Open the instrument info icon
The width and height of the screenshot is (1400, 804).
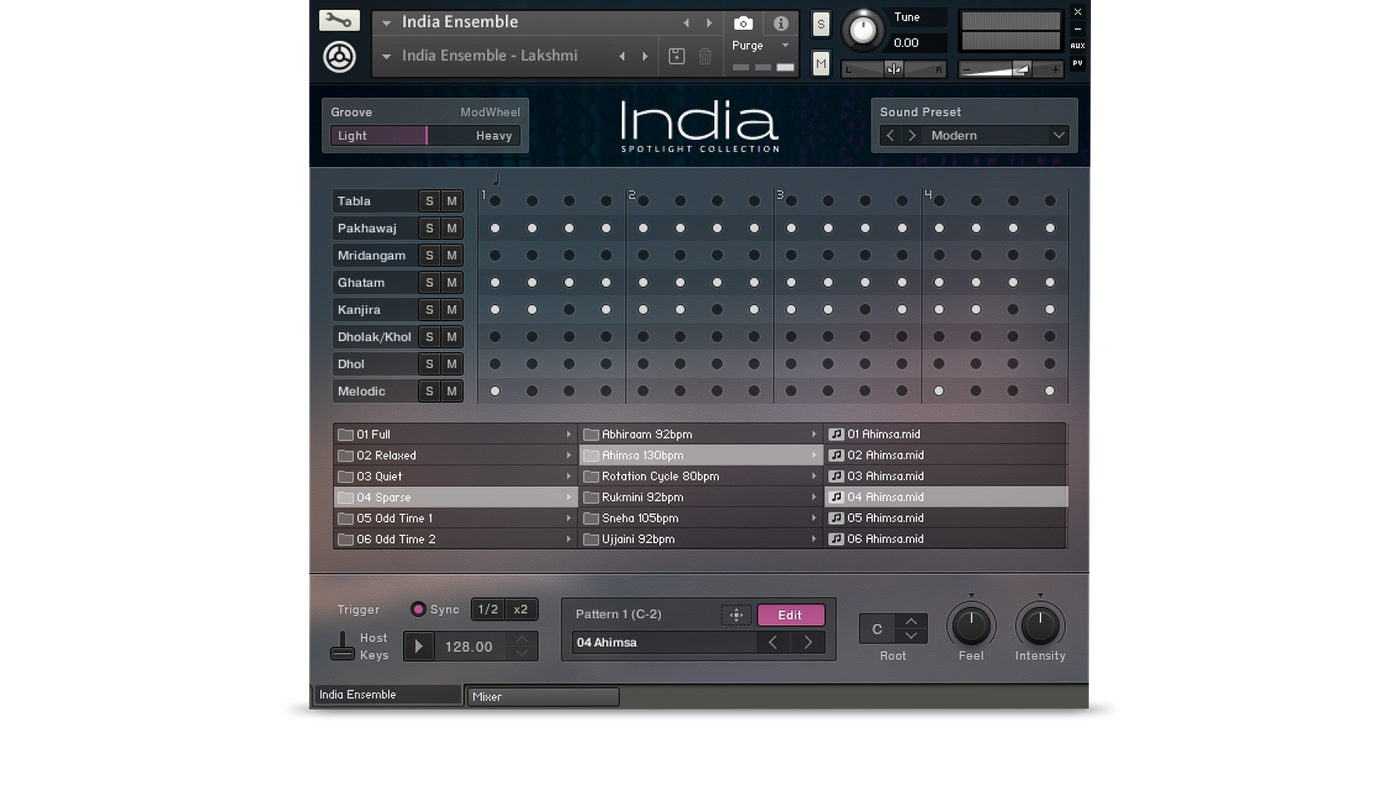click(x=781, y=23)
